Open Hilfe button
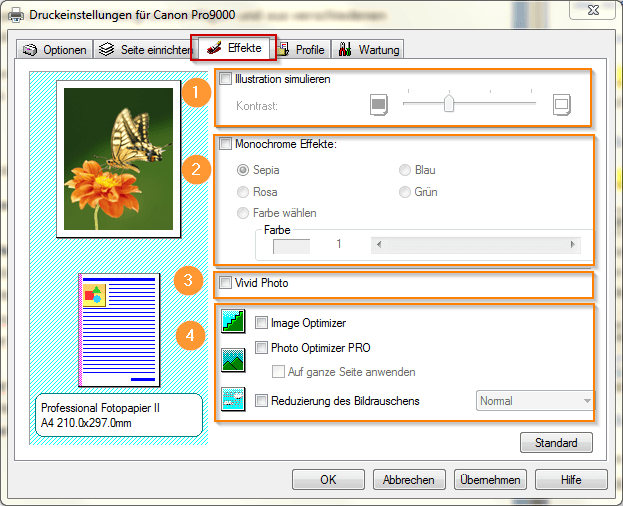The height and width of the screenshot is (506, 623). [571, 479]
